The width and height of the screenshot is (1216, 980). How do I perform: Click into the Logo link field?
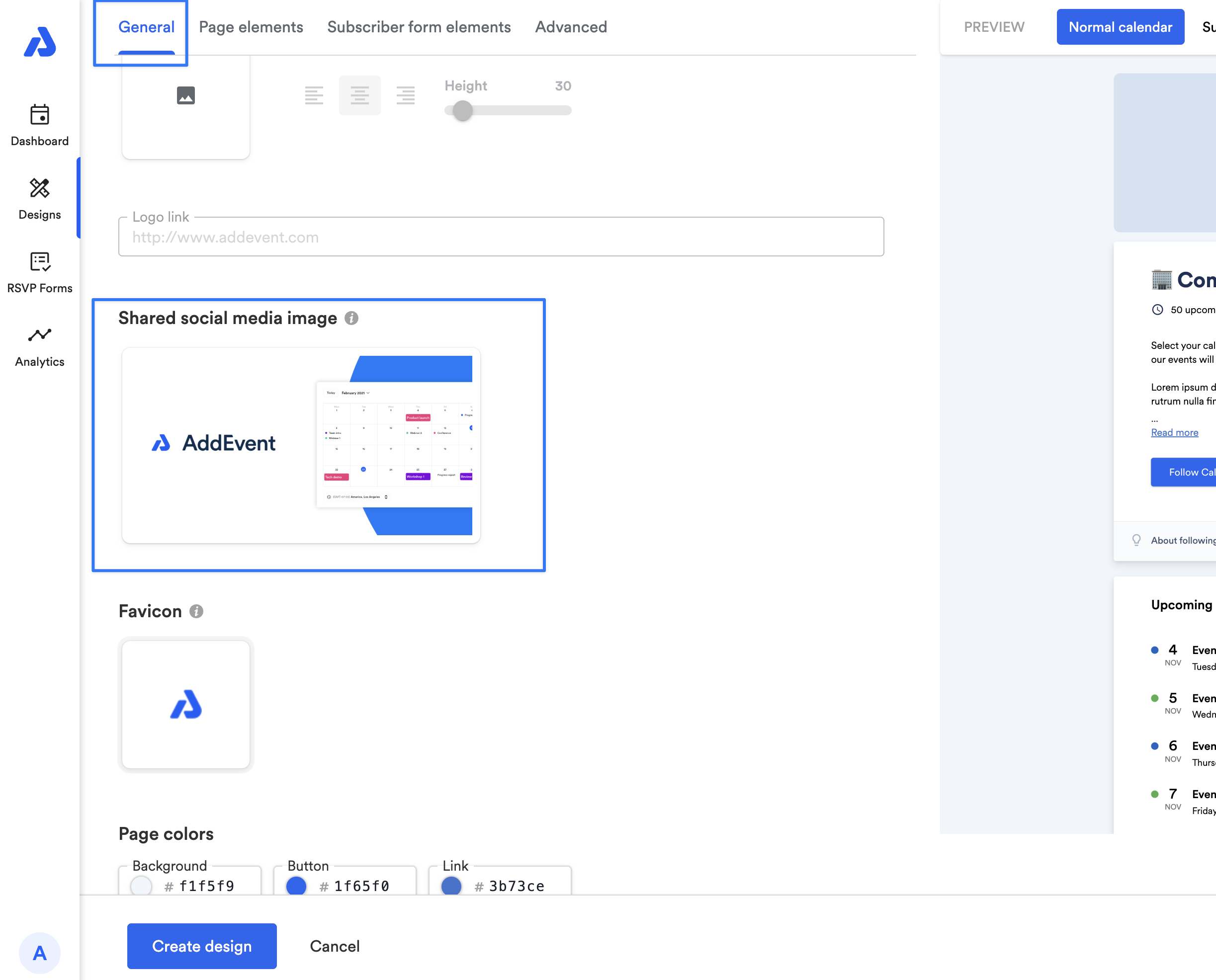click(501, 238)
